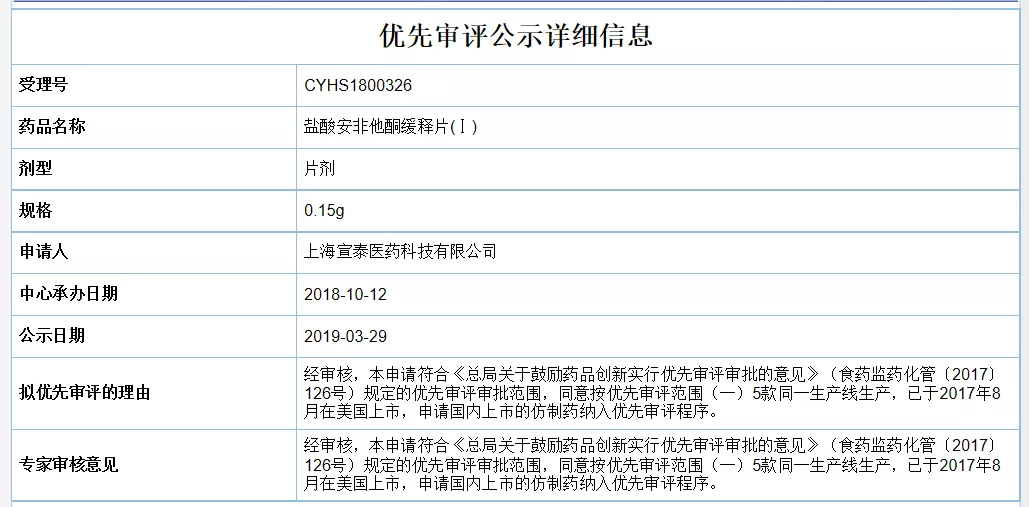Click the 优先审评公示详细信息 page title

click(515, 36)
